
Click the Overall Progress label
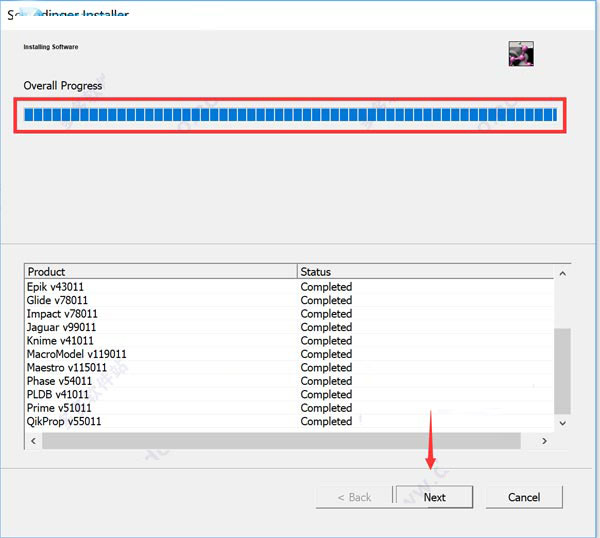pyautogui.click(x=63, y=86)
